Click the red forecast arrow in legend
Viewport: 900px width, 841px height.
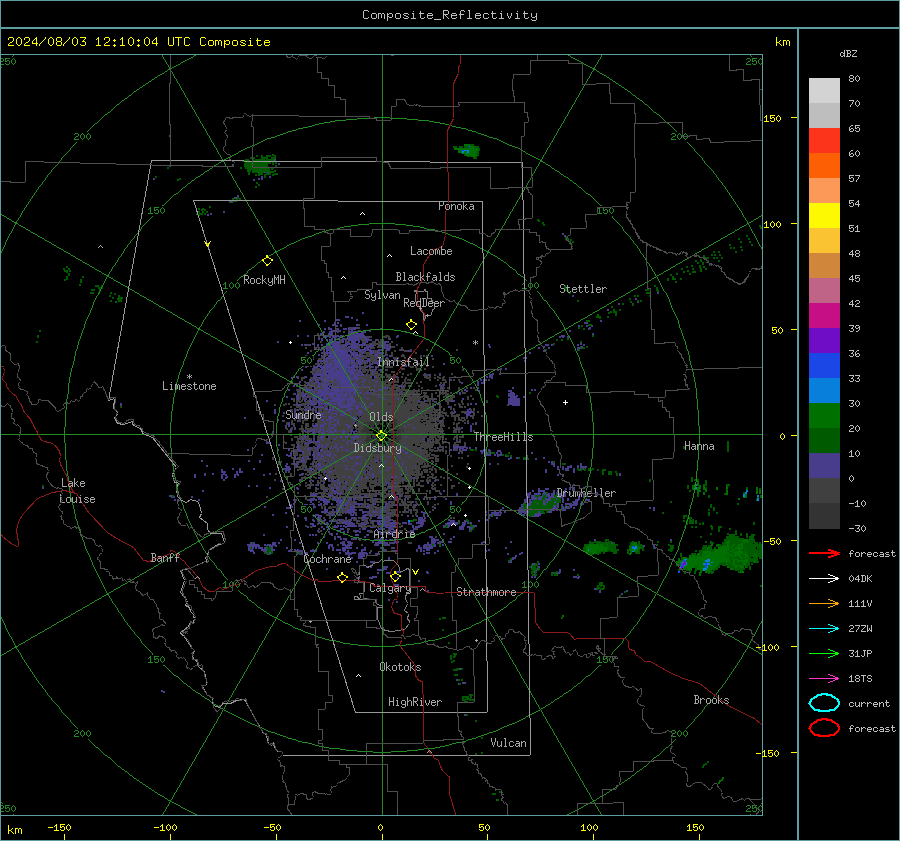point(824,553)
